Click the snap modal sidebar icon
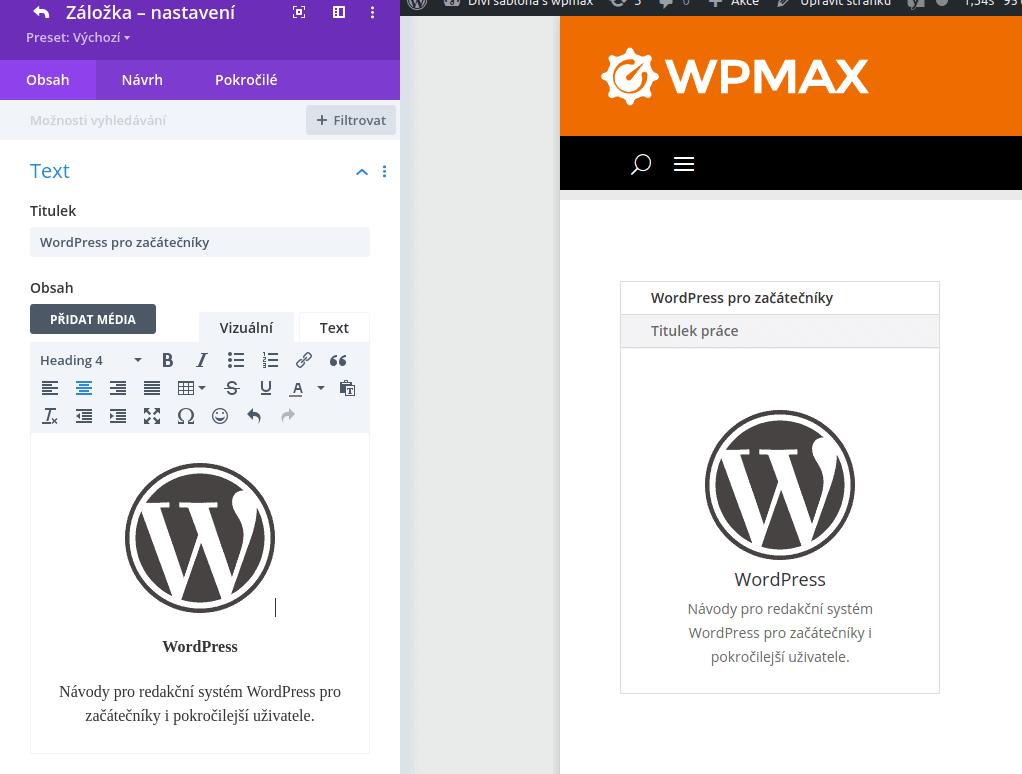1022x774 pixels. click(x=339, y=12)
